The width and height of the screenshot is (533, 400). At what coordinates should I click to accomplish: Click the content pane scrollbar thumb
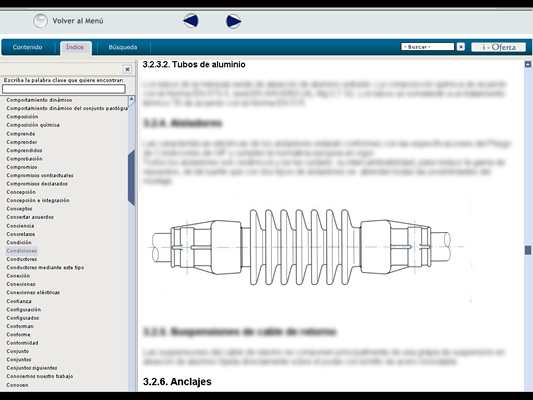tap(528, 250)
